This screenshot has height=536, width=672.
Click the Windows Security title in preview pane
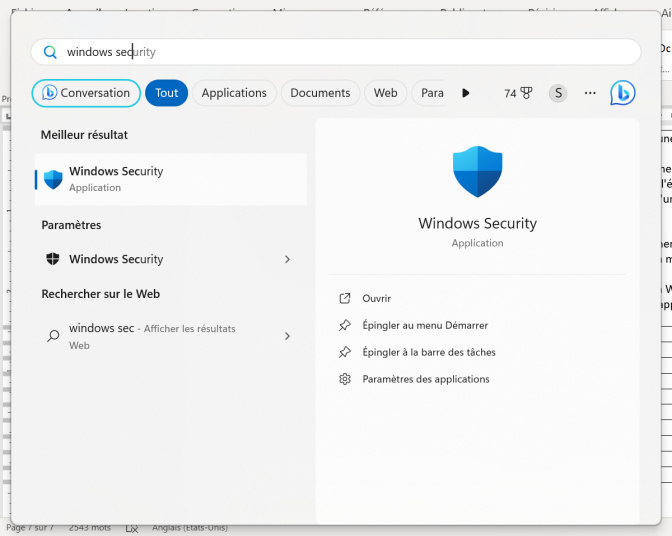(477, 223)
